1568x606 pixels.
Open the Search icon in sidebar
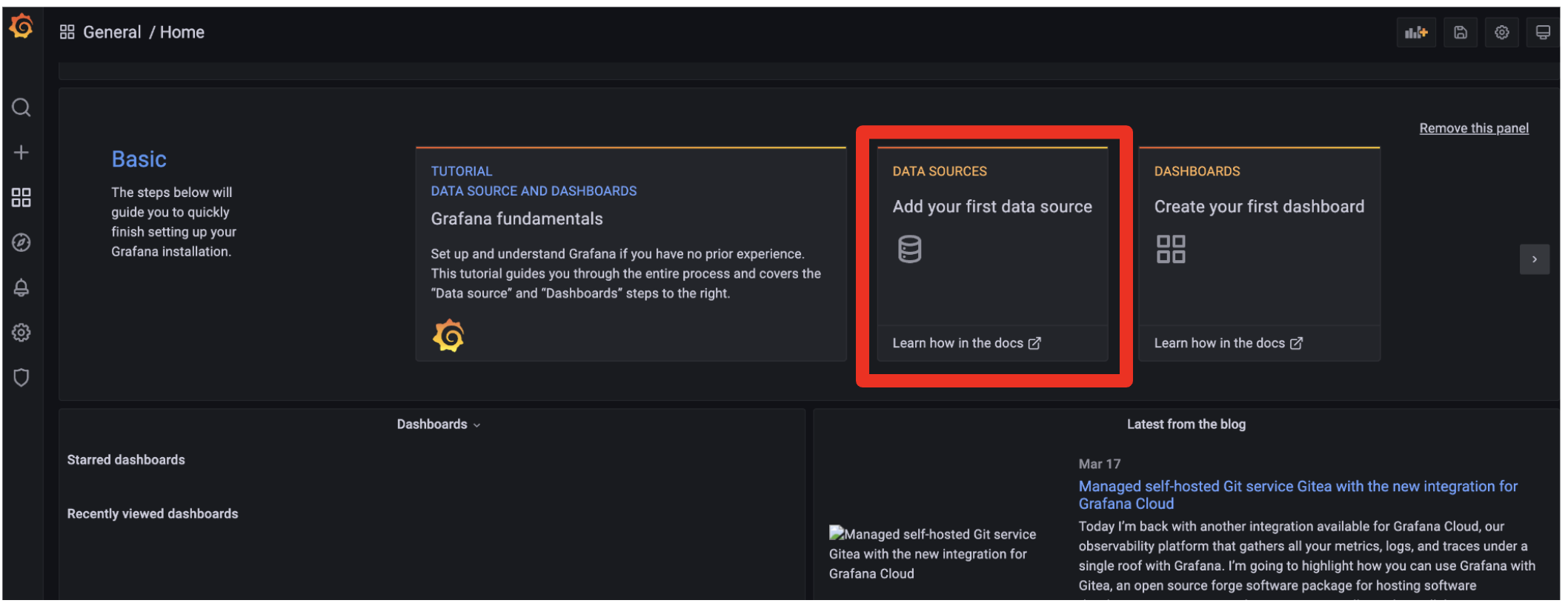coord(21,108)
